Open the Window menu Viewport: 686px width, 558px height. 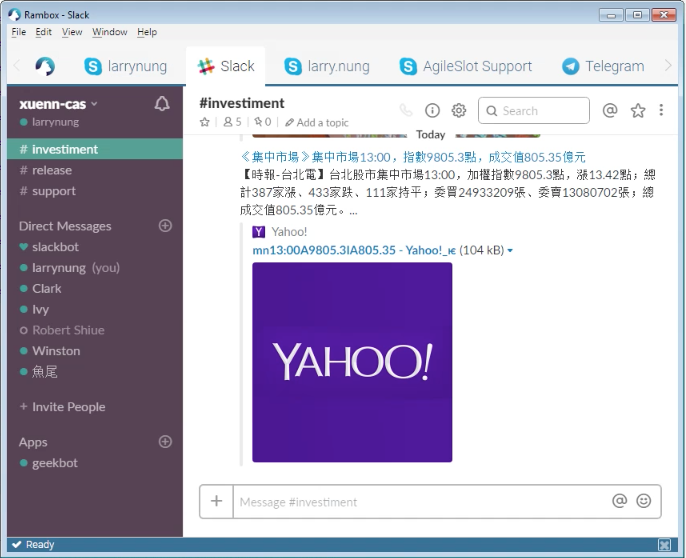(x=109, y=32)
